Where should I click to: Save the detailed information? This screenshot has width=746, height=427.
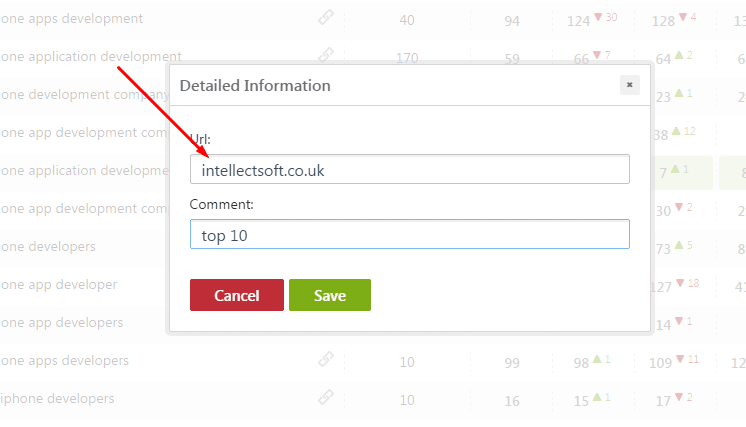coord(330,295)
